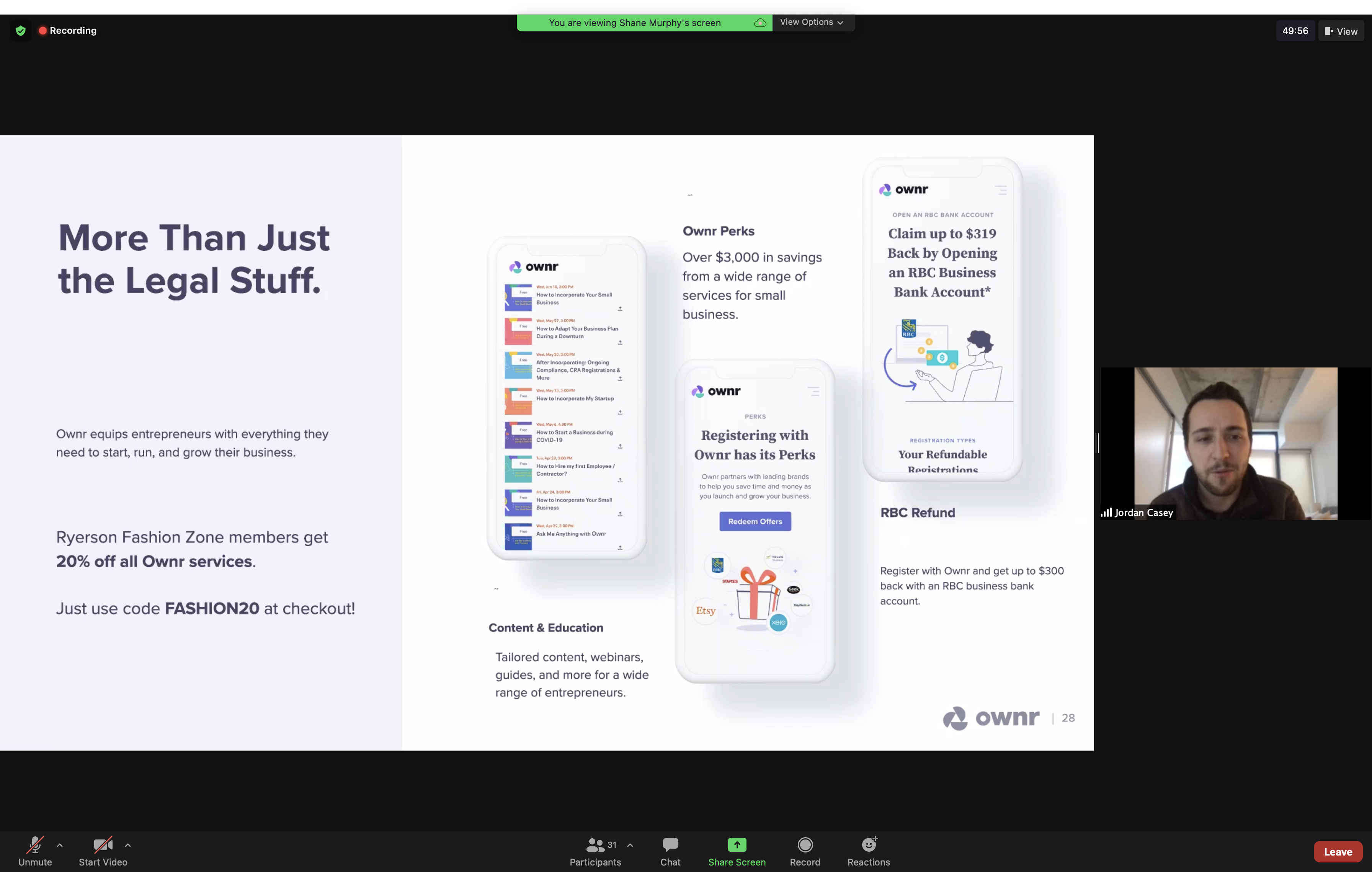Expand video options arrow beside Start Video
This screenshot has width=1372, height=872.
click(x=127, y=845)
